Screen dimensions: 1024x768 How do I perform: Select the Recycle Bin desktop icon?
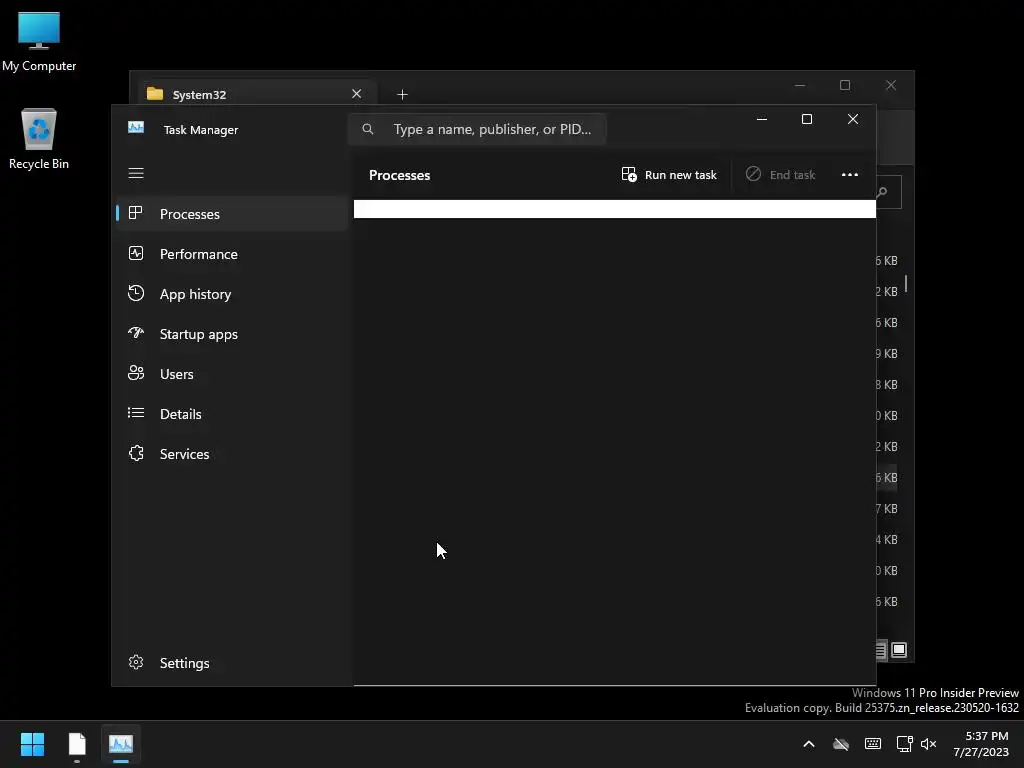[39, 139]
